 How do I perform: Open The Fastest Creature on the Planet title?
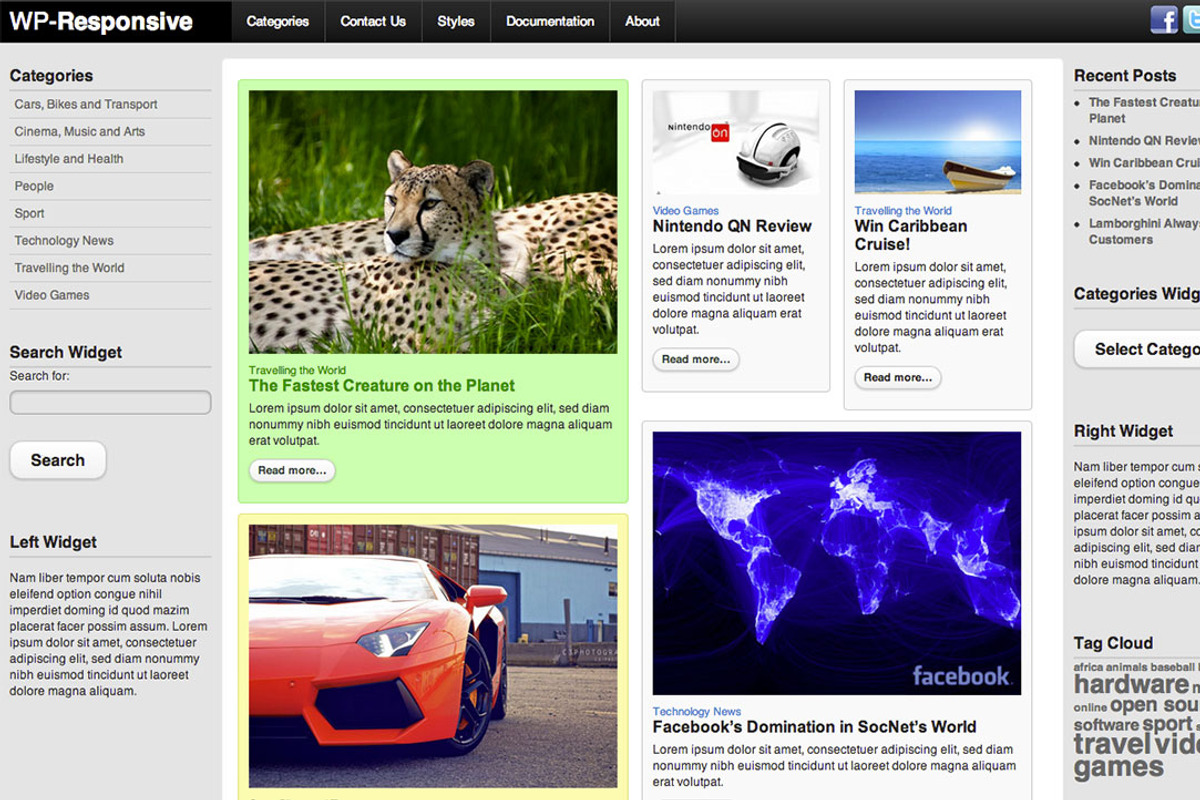click(382, 386)
